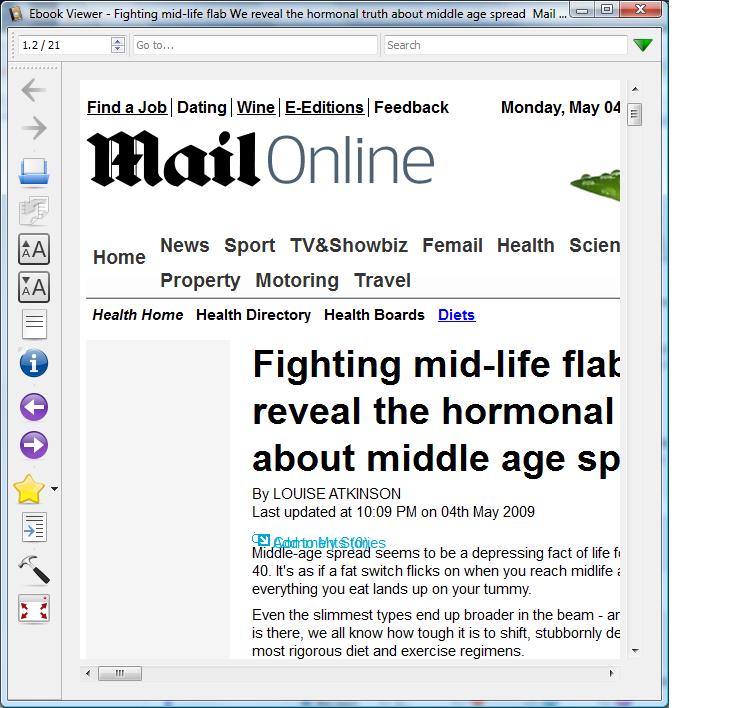Open the Diets link

(456, 315)
